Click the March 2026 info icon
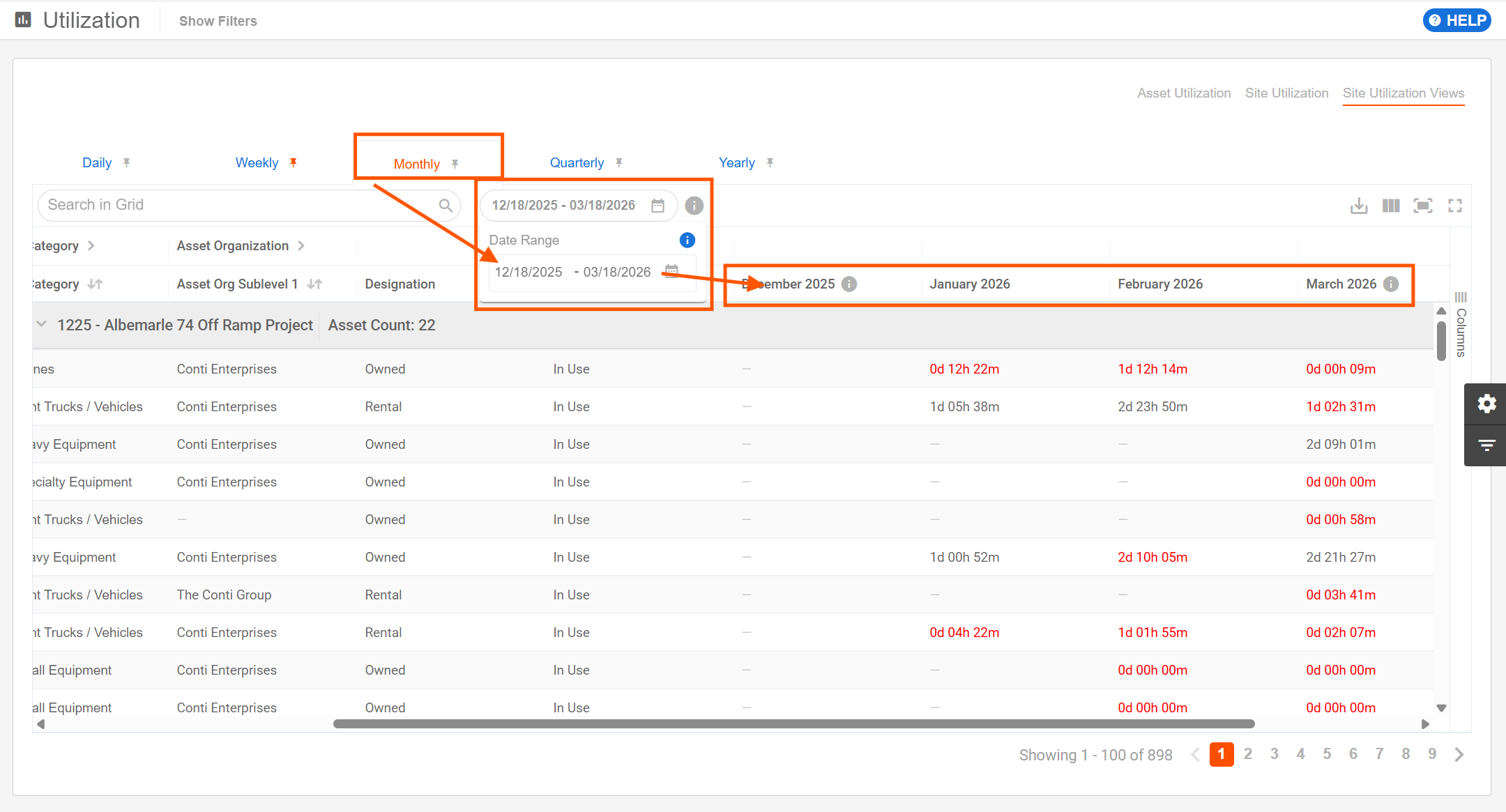 [x=1391, y=284]
